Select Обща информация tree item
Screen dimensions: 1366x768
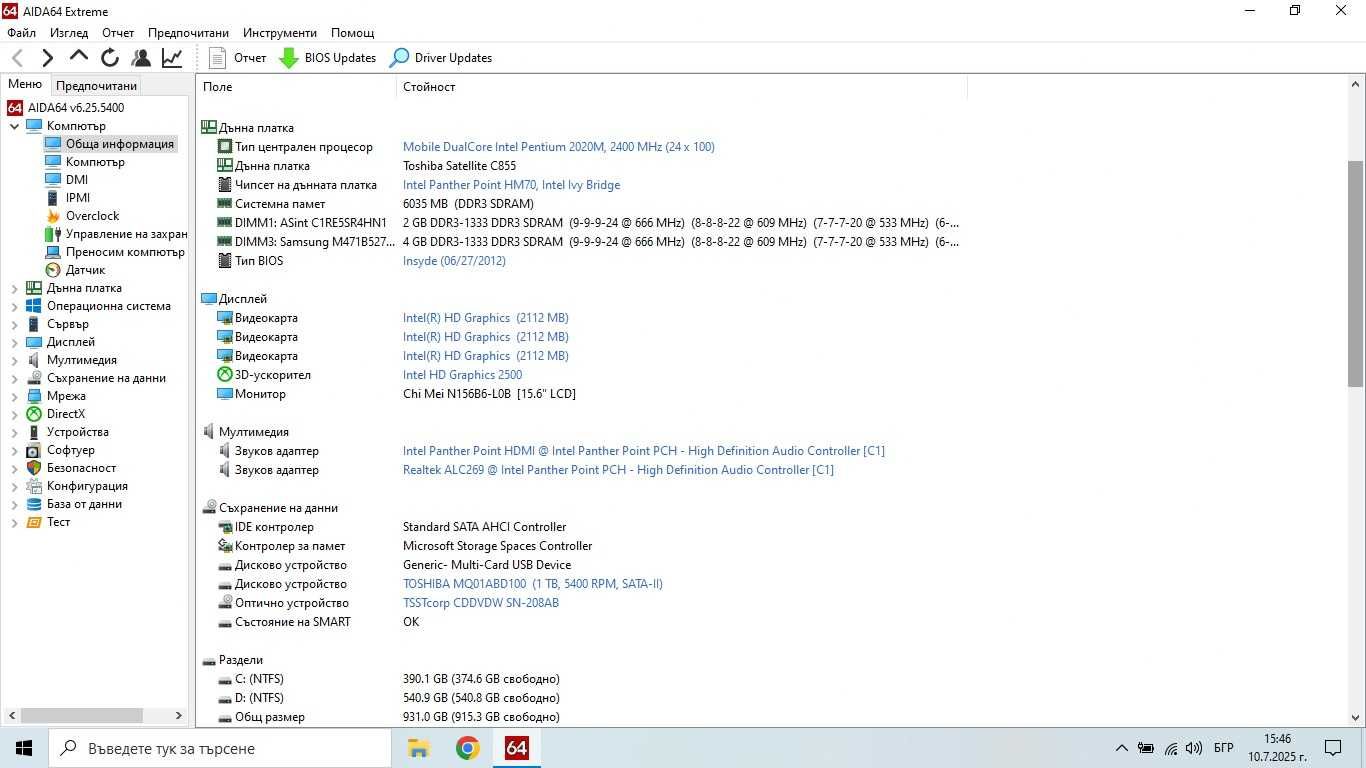click(119, 144)
